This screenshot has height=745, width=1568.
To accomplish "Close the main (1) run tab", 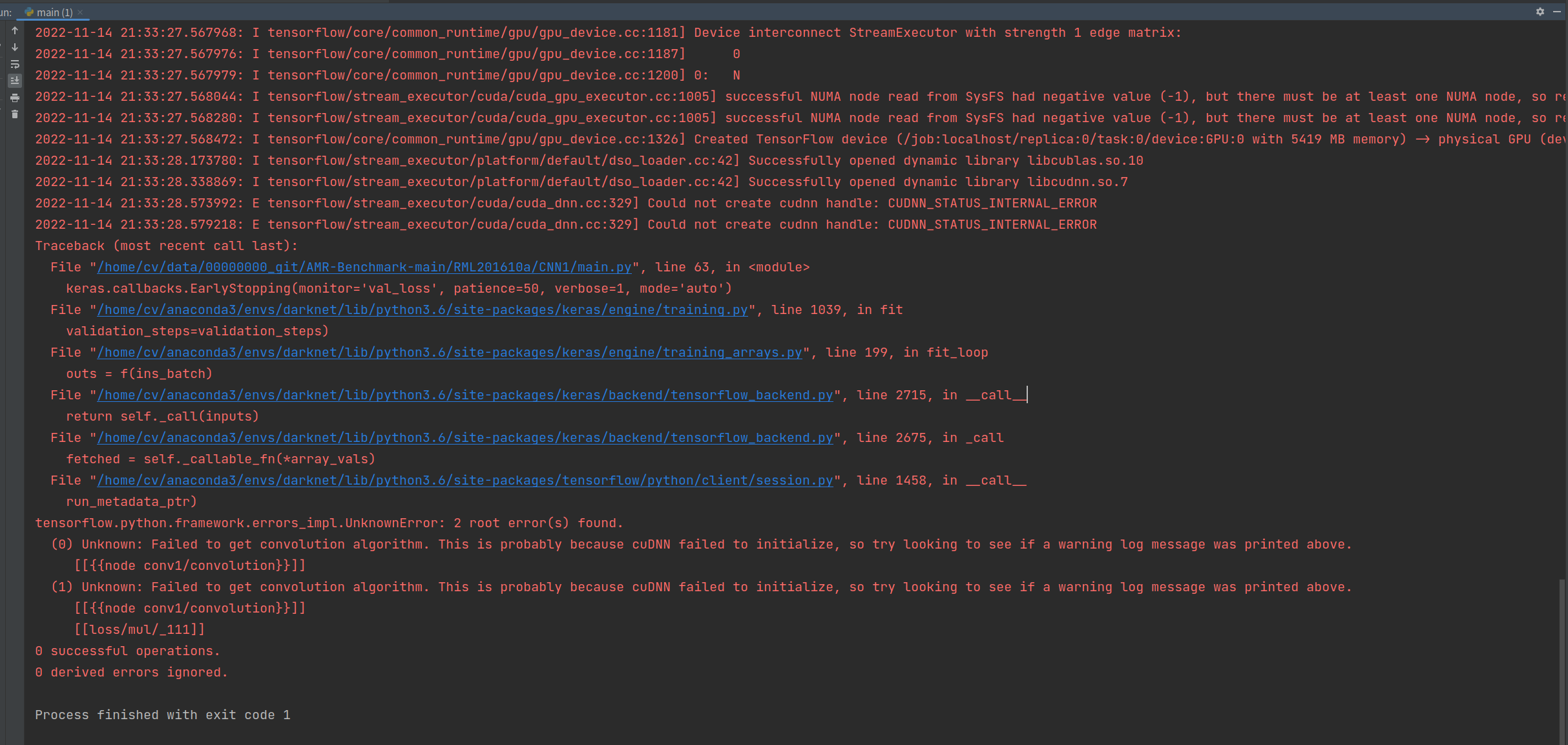I will point(80,12).
